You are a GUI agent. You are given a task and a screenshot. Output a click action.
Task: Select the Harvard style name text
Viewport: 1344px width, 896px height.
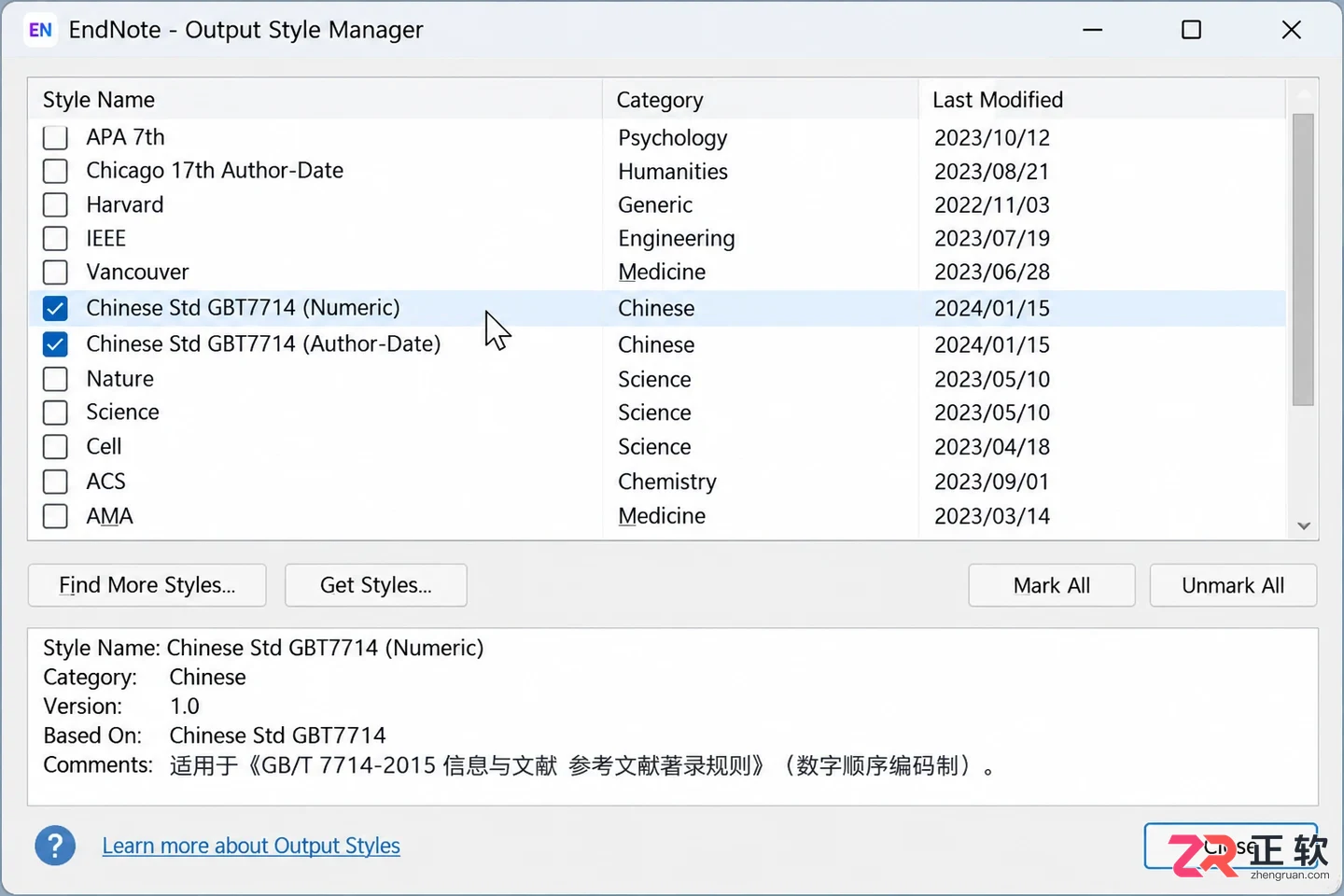tap(125, 204)
